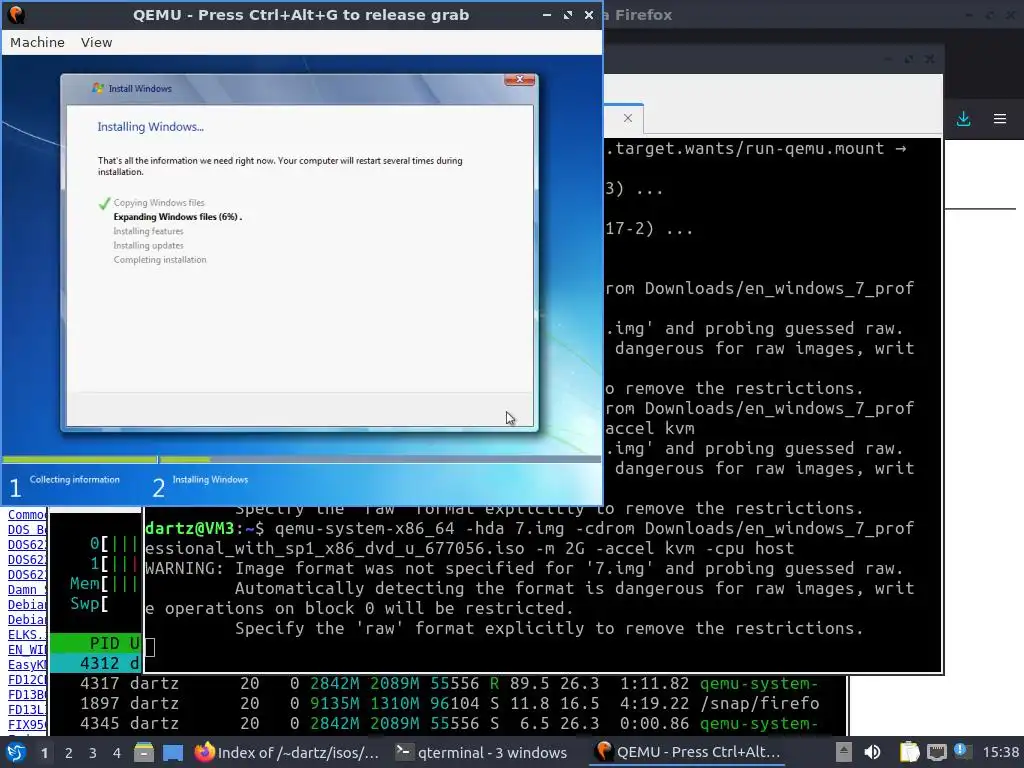This screenshot has height=768, width=1024.
Task: Open the EasyK... link in Firefox index
Action: 27,665
